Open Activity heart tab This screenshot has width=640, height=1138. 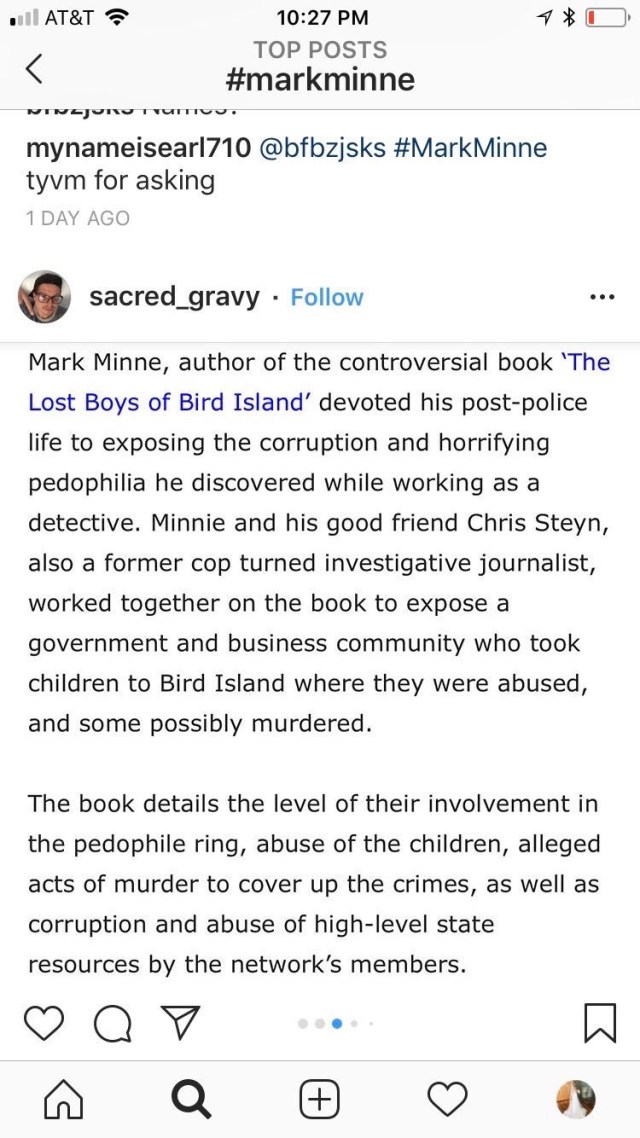pos(447,1100)
